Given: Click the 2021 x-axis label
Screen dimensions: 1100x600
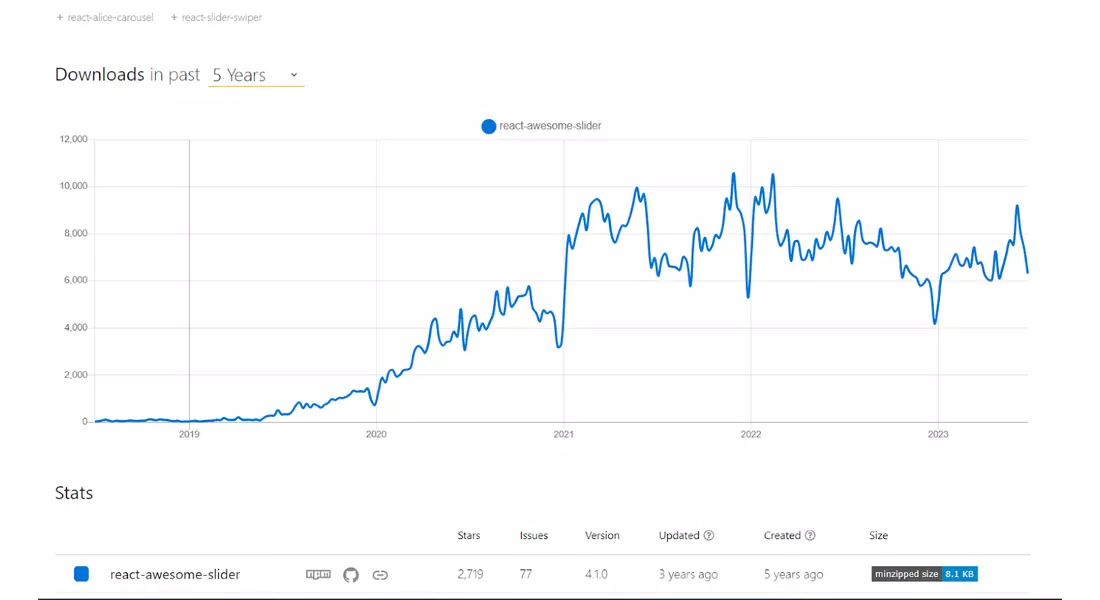Looking at the screenshot, I should click(563, 434).
